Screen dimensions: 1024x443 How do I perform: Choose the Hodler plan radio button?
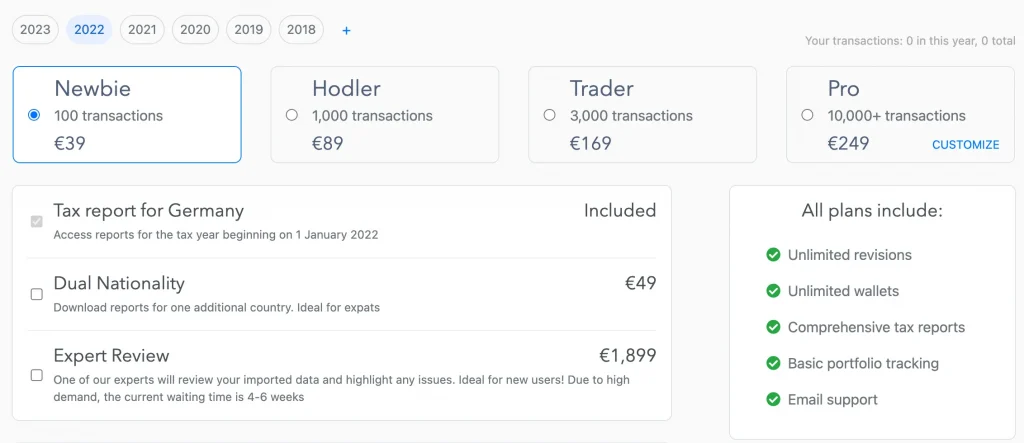[x=292, y=115]
